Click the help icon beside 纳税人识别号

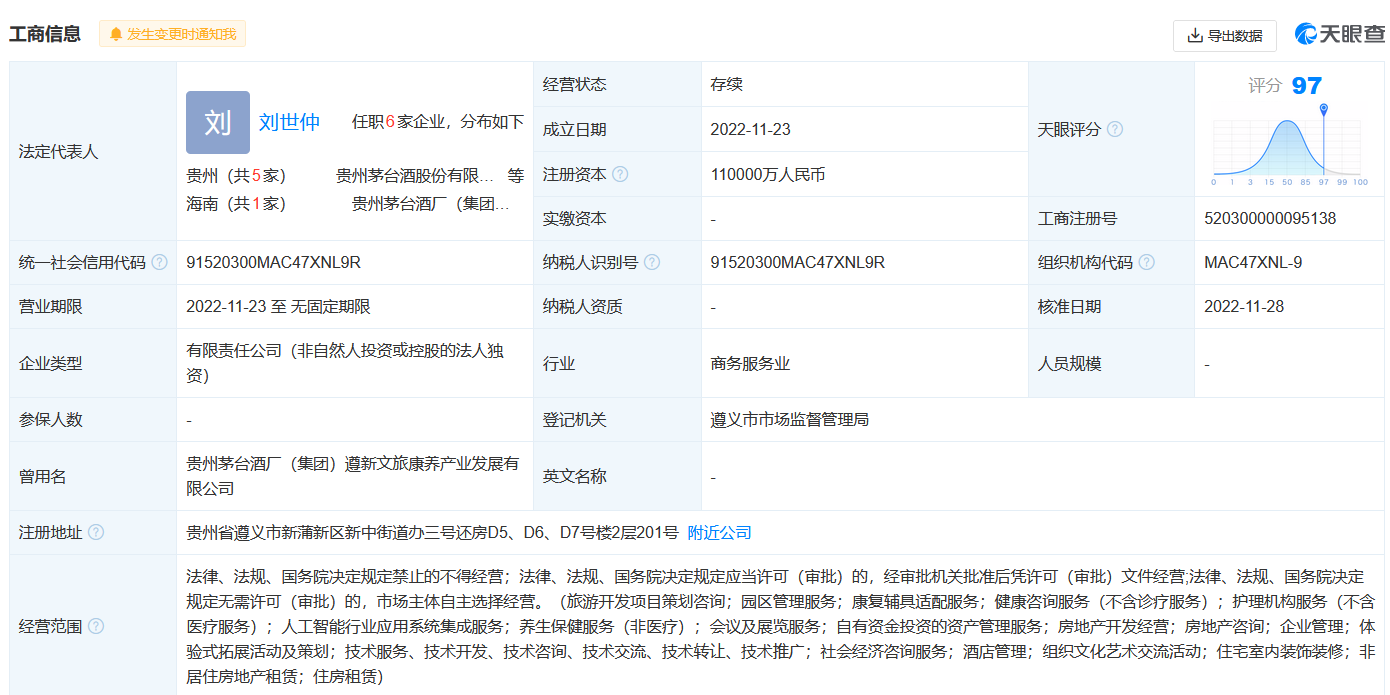[x=652, y=262]
